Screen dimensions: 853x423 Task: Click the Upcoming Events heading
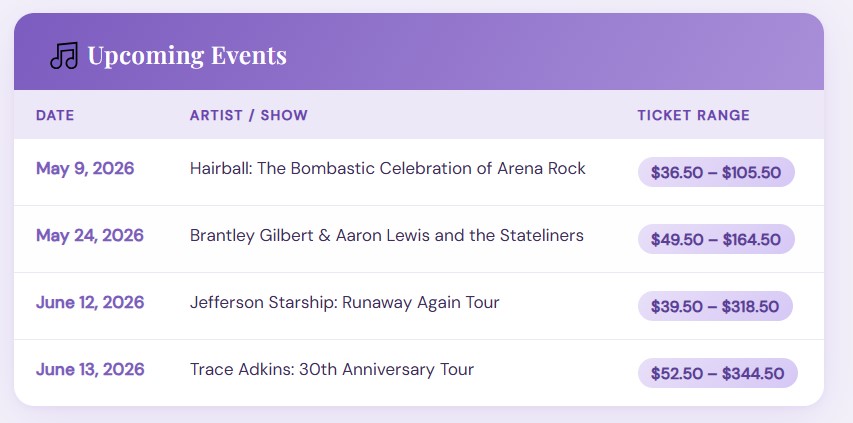click(x=187, y=56)
